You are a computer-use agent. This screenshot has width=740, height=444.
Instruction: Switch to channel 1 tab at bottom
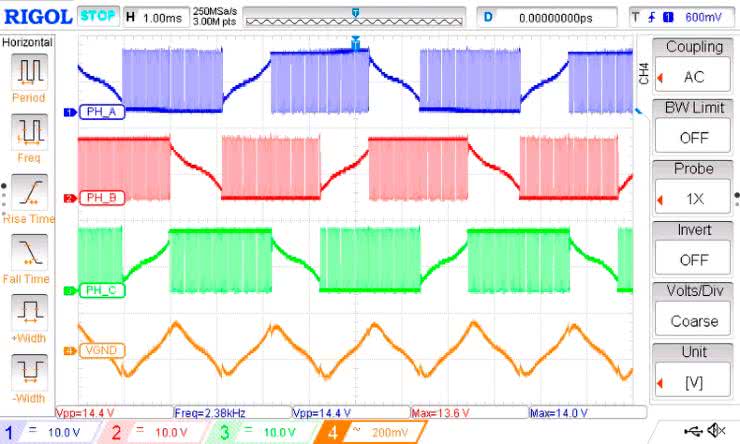(x=47, y=431)
